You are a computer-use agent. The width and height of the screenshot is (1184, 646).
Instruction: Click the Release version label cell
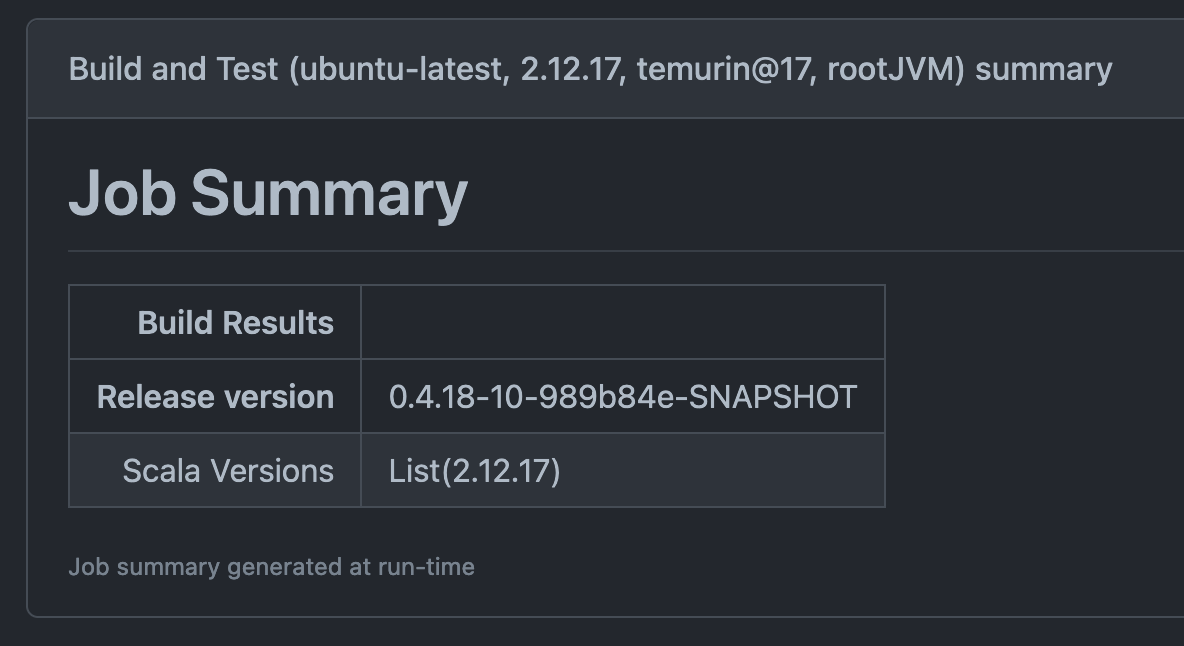[215, 396]
